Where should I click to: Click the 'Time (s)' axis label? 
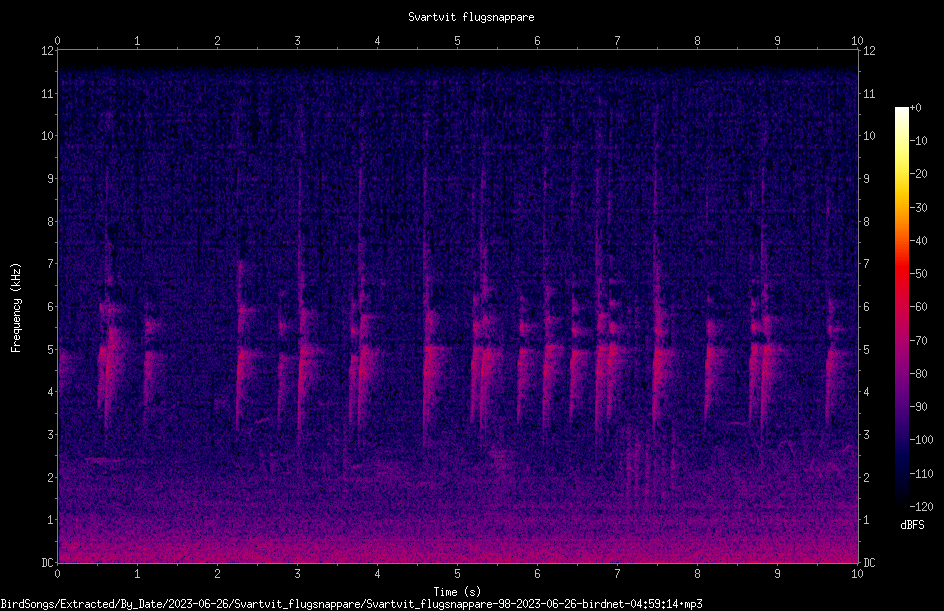point(457,592)
